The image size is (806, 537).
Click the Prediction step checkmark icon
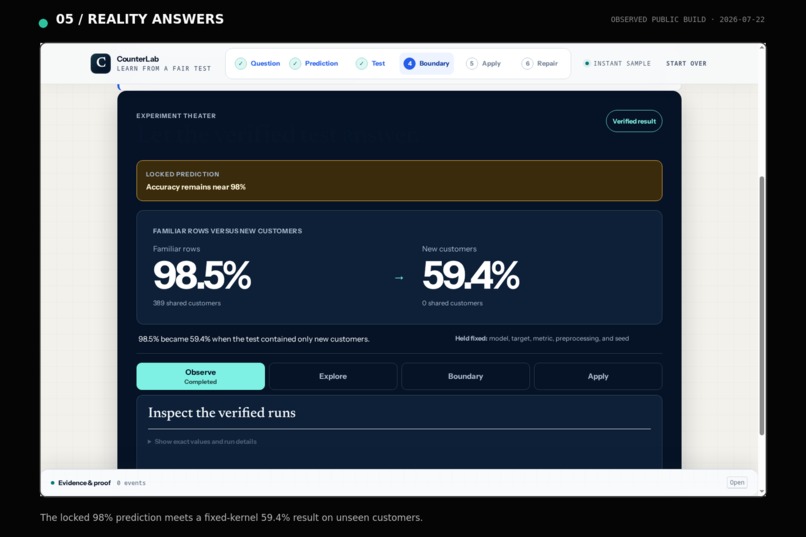pyautogui.click(x=295, y=64)
